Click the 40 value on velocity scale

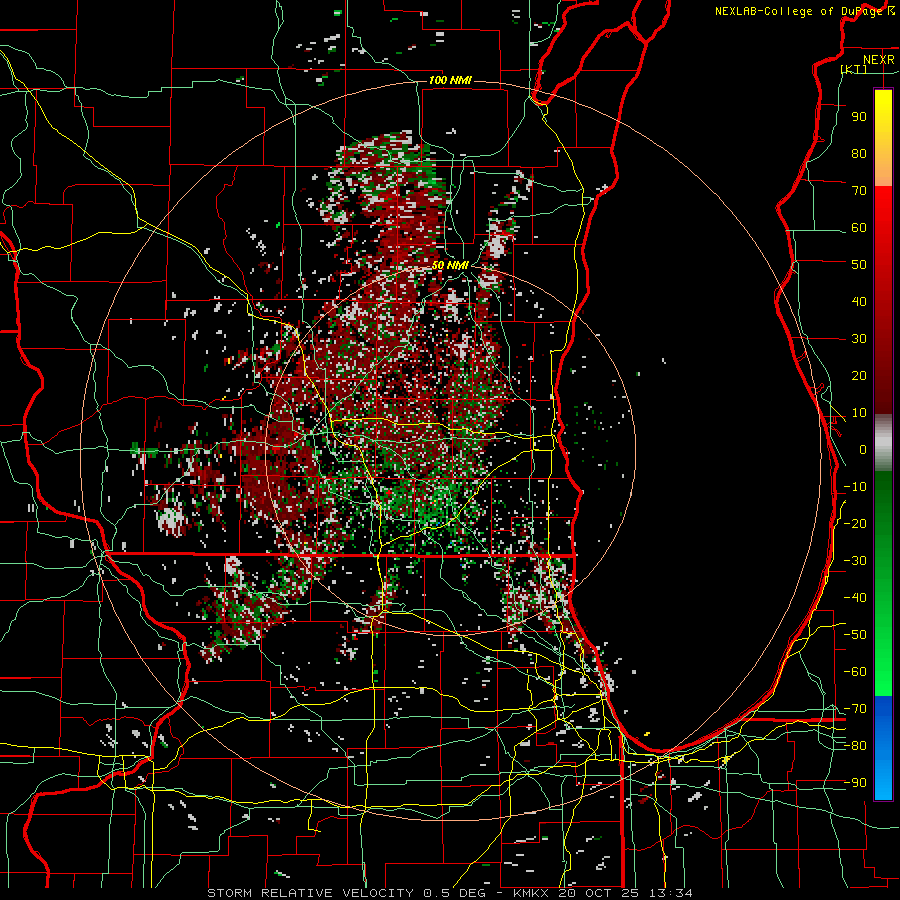click(x=859, y=301)
